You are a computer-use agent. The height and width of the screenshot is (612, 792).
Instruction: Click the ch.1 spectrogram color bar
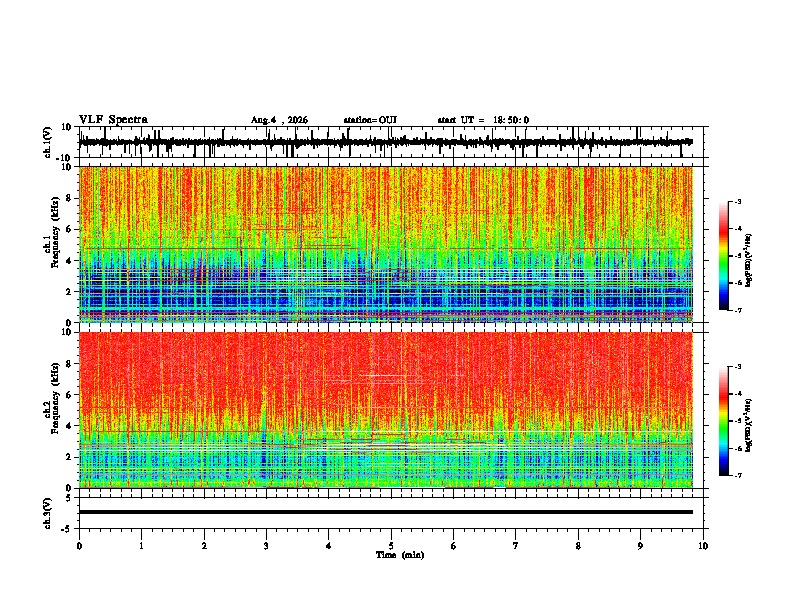[x=724, y=256]
